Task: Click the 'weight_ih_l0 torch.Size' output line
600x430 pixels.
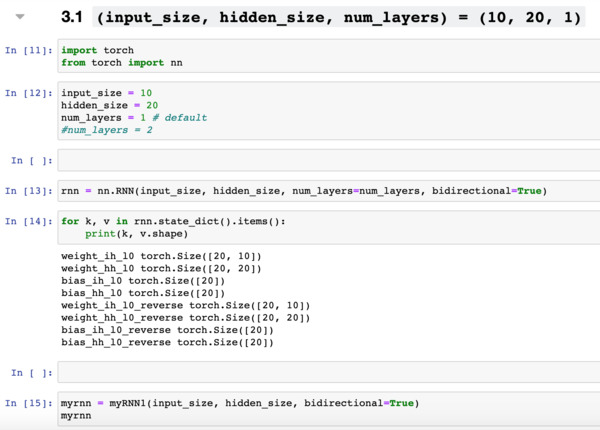Action: [x=160, y=257]
